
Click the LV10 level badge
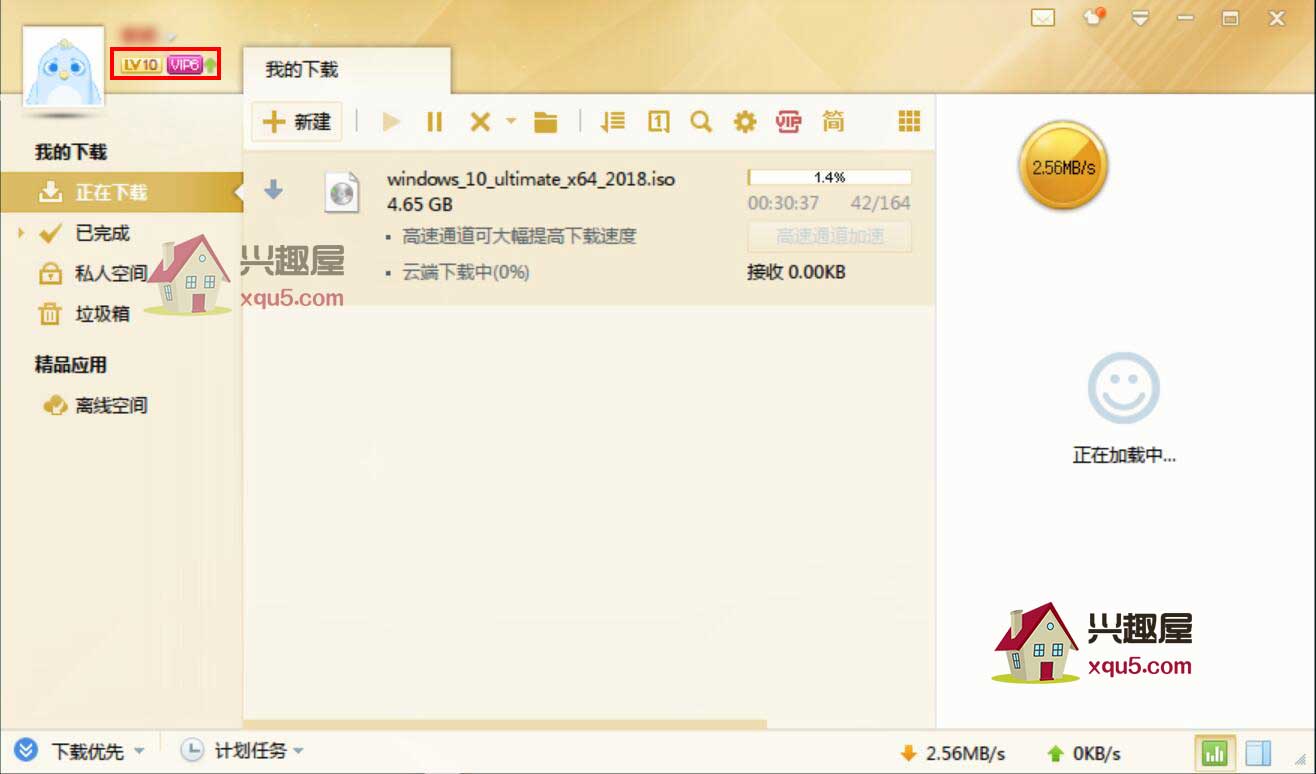[x=141, y=65]
